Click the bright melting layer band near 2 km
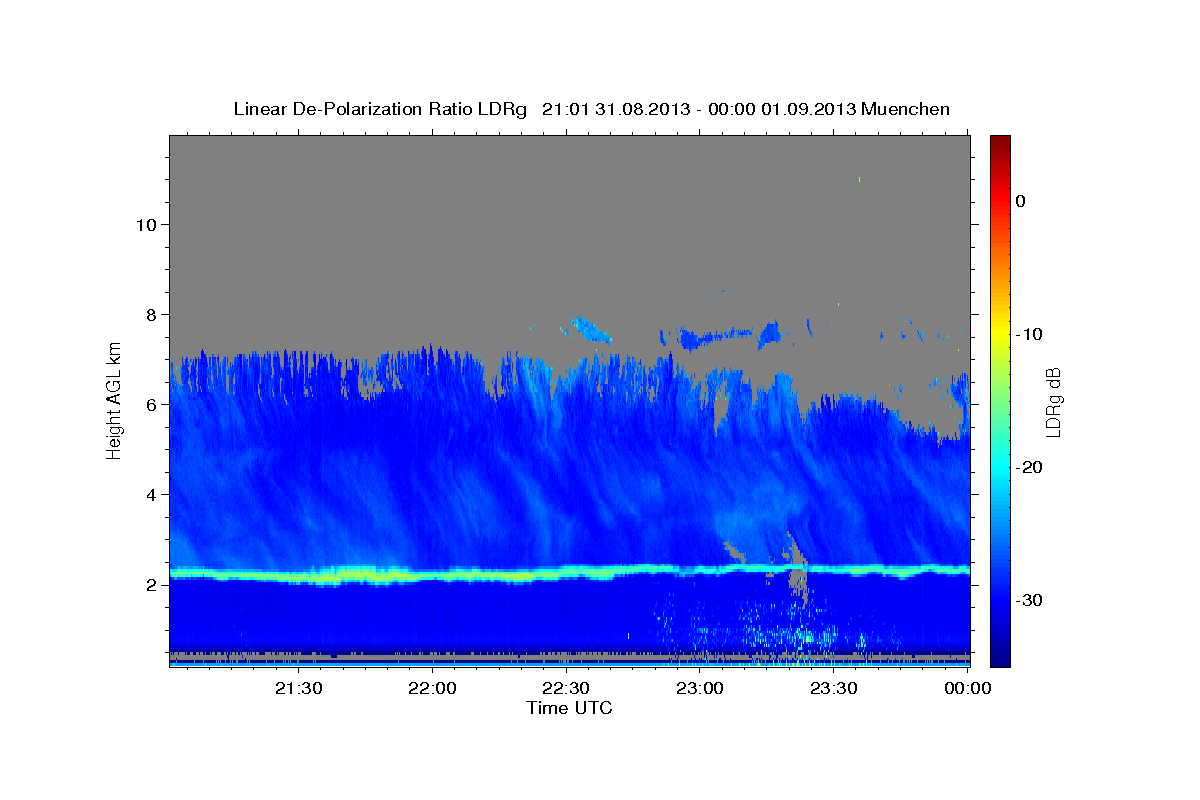This screenshot has height=800, width=1200. click(x=569, y=572)
